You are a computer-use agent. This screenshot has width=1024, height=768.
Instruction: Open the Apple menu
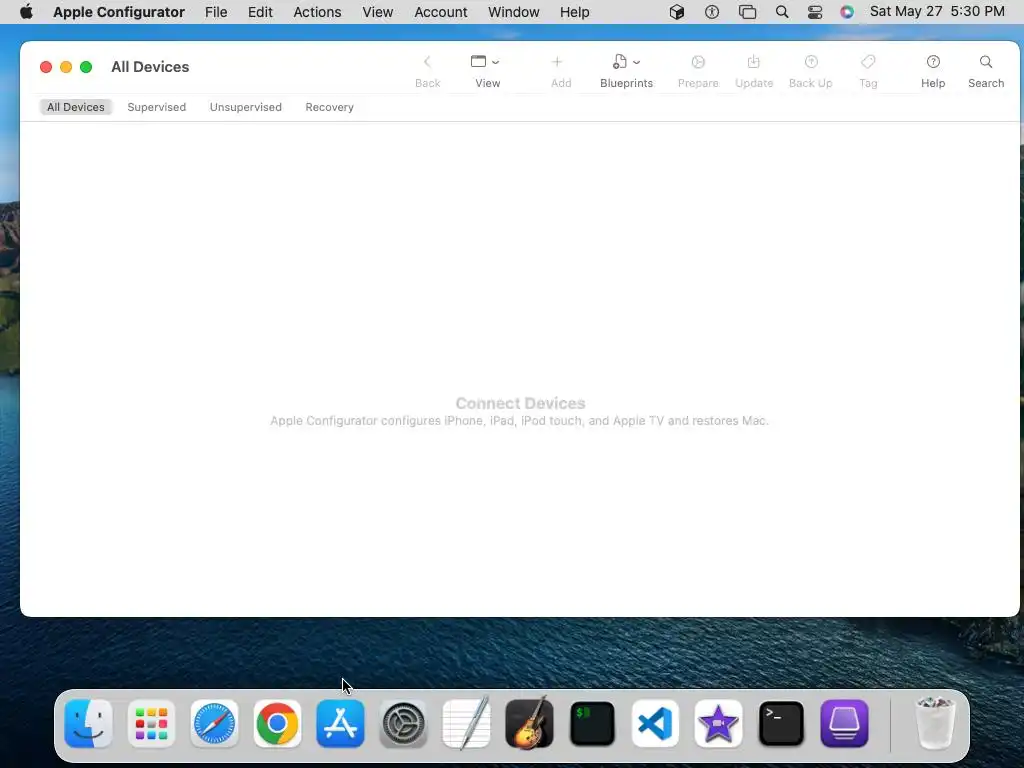tap(26, 12)
